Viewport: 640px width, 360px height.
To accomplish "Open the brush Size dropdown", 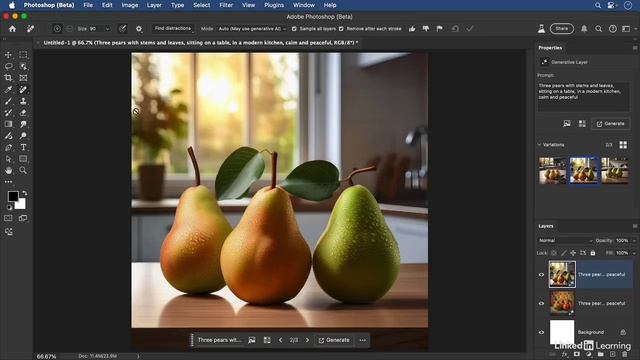I will 108,29.
